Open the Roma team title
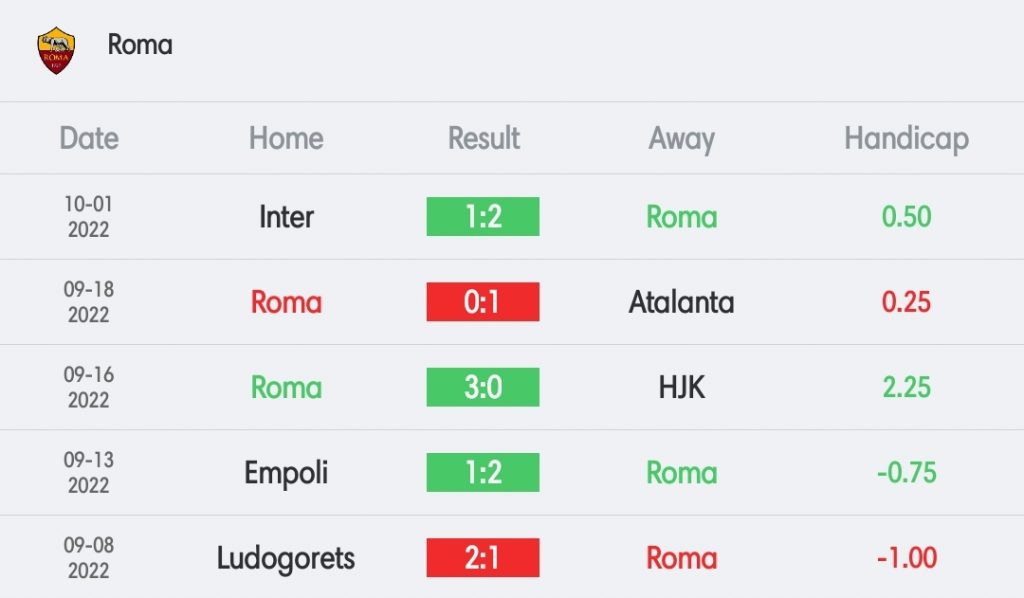The height and width of the screenshot is (598, 1024). point(140,45)
